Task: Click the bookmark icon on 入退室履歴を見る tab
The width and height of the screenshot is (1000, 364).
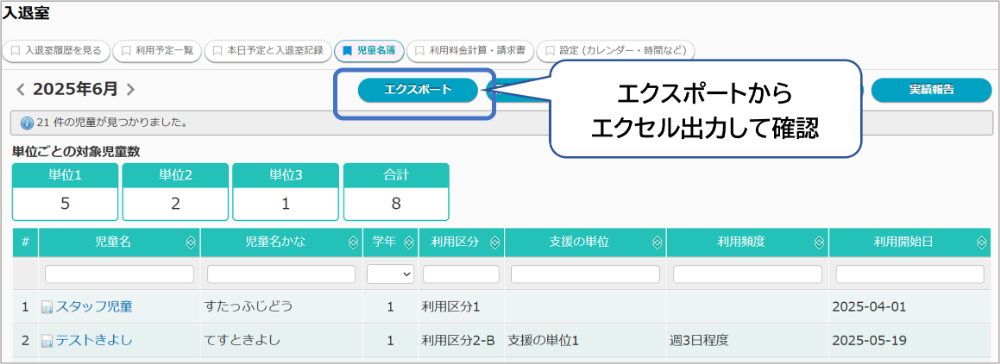Action: click(15, 50)
